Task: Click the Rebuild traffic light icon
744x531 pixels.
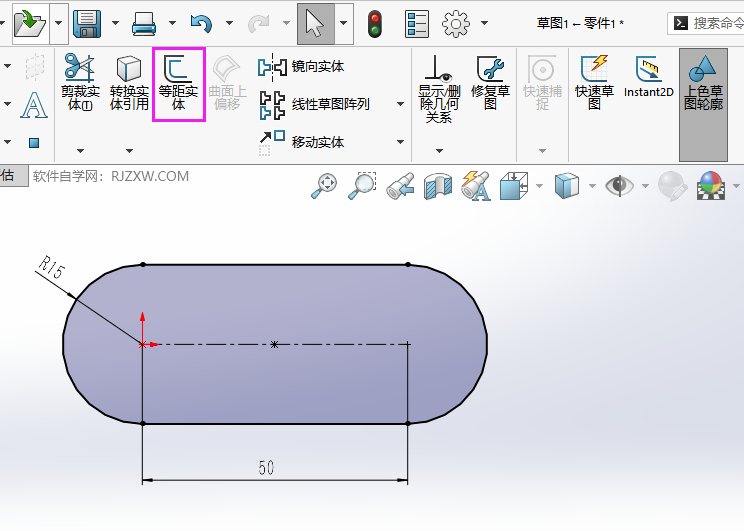Action: (375, 24)
